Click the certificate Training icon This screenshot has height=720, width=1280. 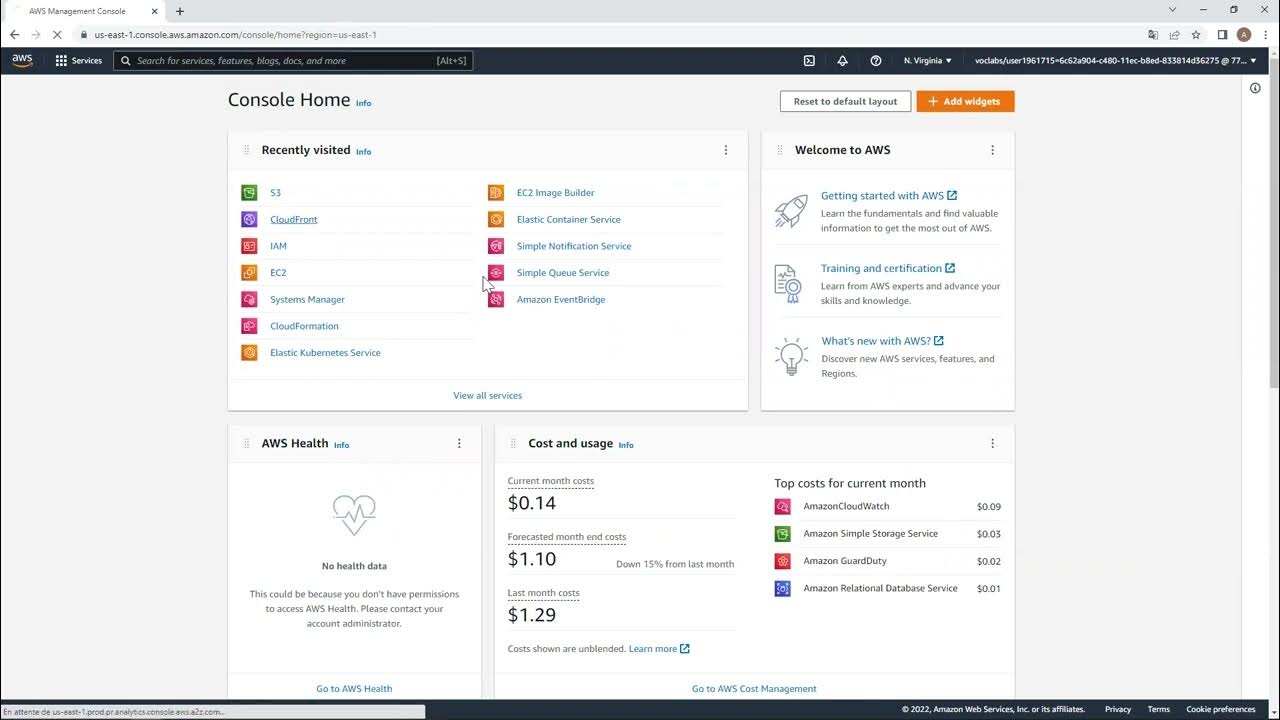click(x=788, y=284)
